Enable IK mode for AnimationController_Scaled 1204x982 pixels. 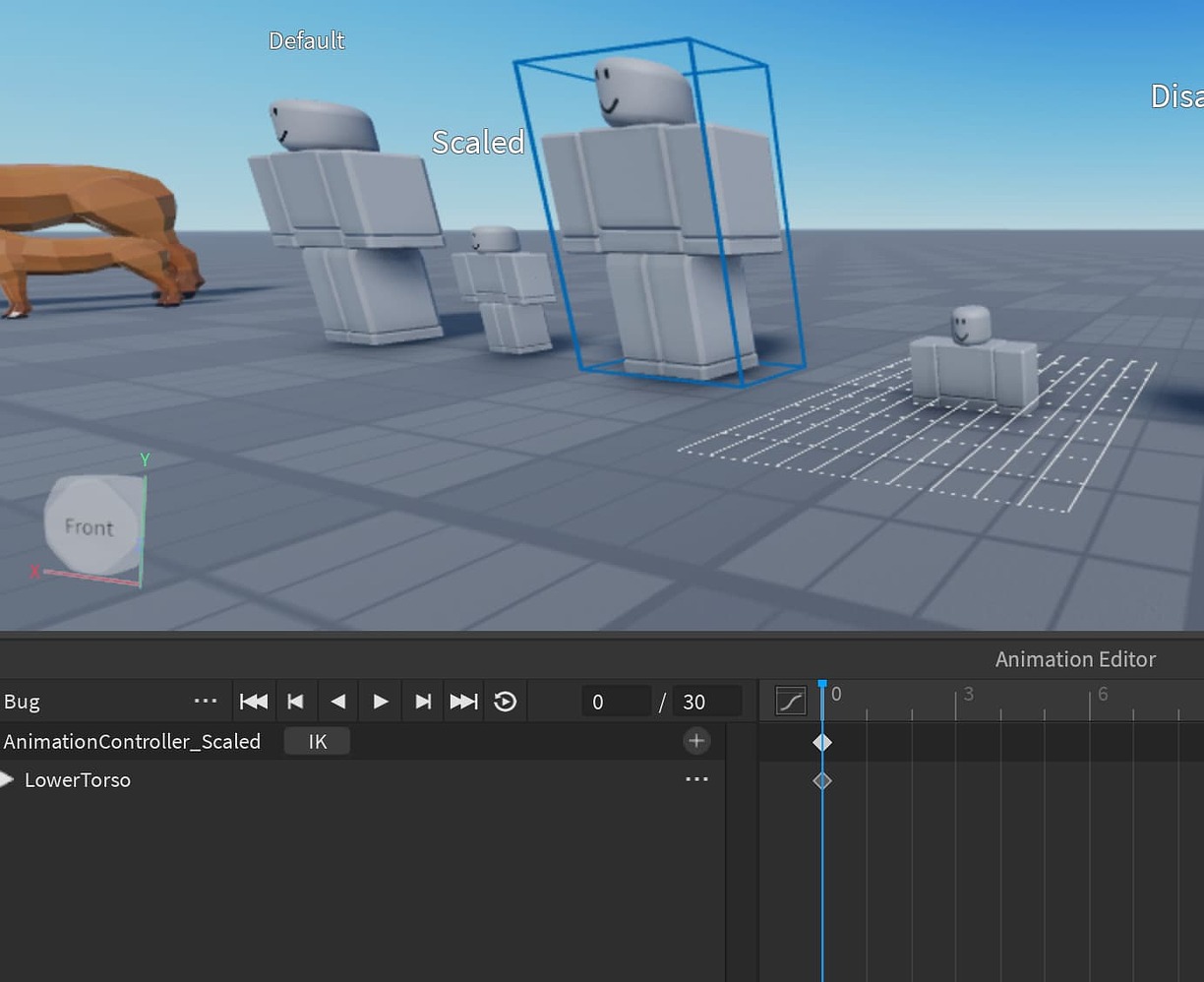[316, 740]
